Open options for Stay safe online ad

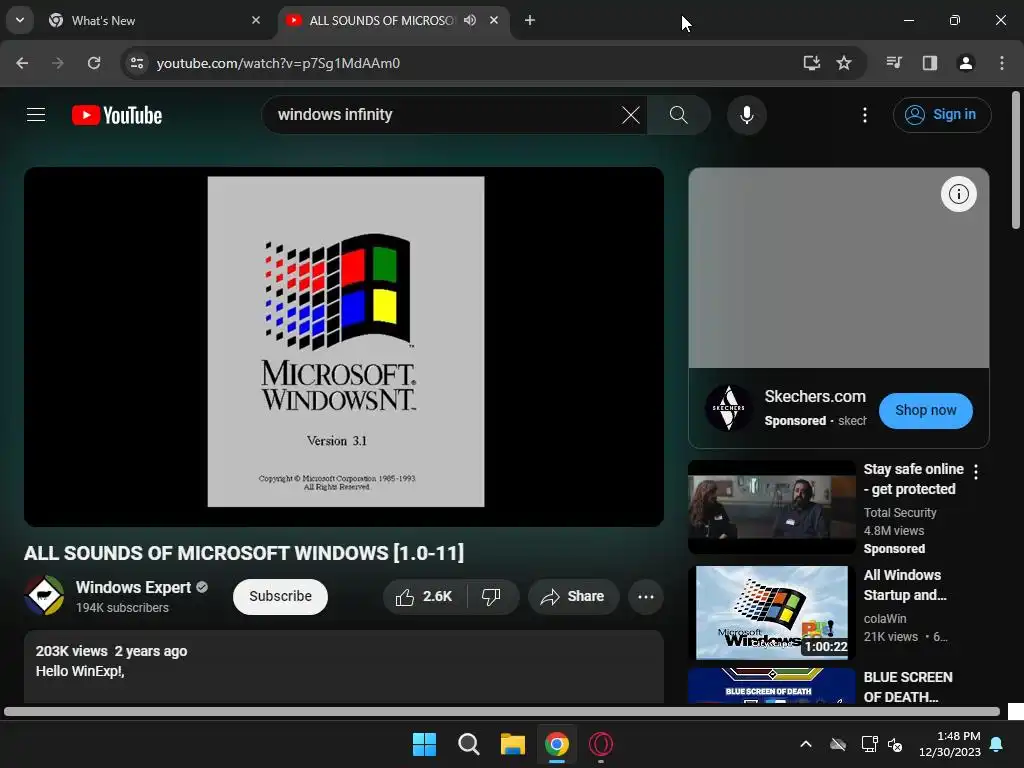pyautogui.click(x=976, y=472)
